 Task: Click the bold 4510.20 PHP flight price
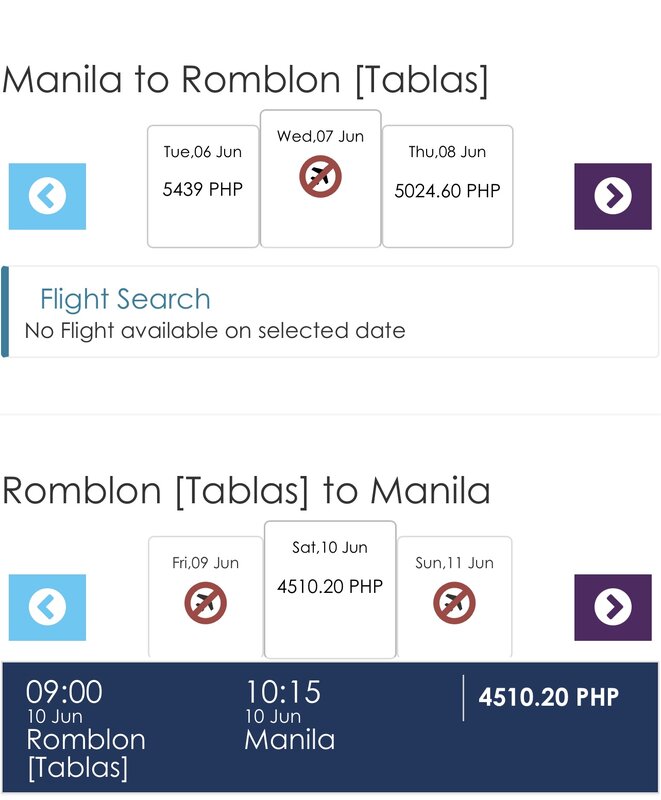pos(548,697)
